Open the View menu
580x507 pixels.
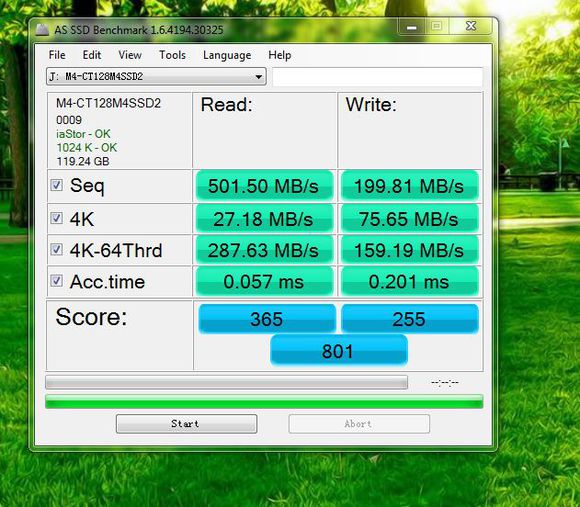(x=130, y=55)
